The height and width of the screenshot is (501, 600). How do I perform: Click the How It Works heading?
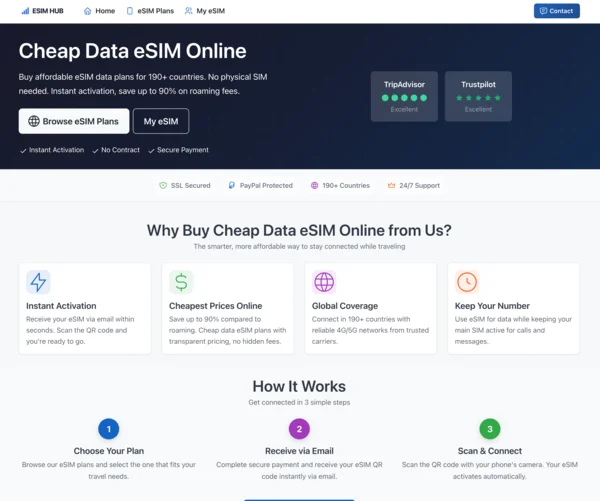point(299,387)
